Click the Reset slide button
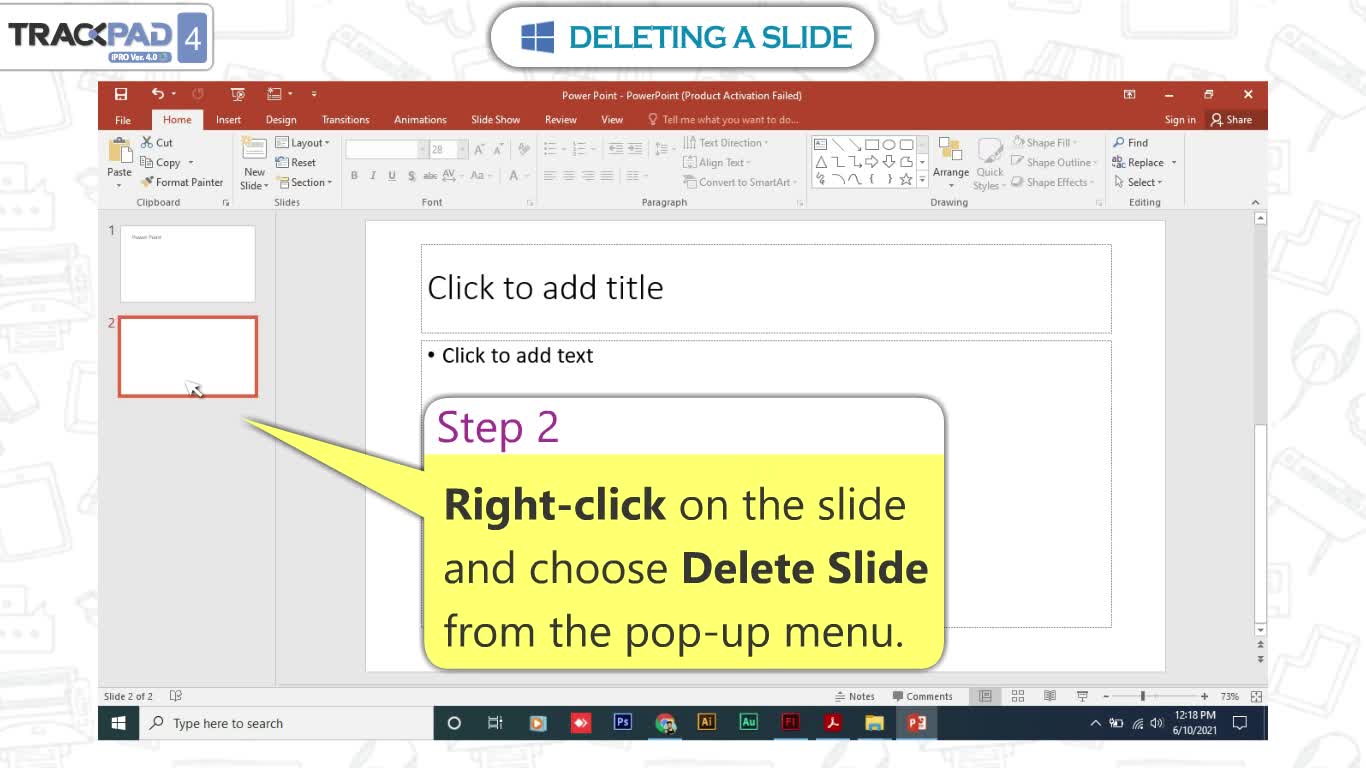Image resolution: width=1366 pixels, height=768 pixels. (296, 163)
